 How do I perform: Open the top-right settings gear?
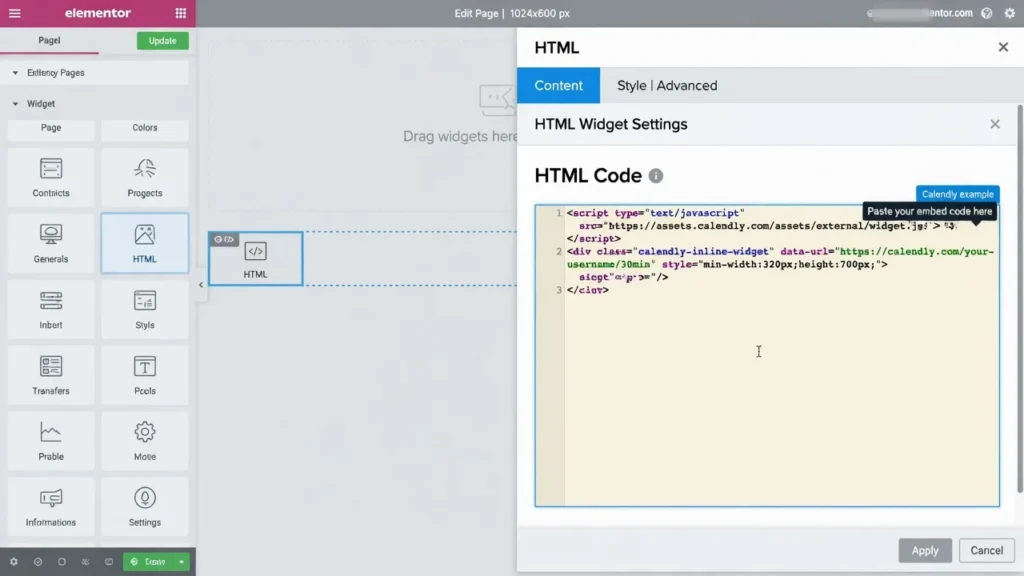coord(1010,13)
